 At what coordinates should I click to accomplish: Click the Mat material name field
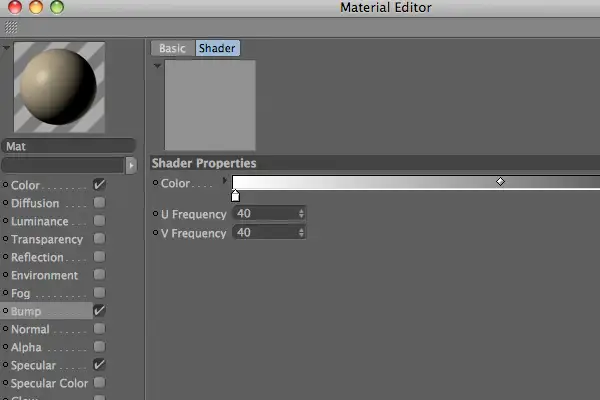68,146
